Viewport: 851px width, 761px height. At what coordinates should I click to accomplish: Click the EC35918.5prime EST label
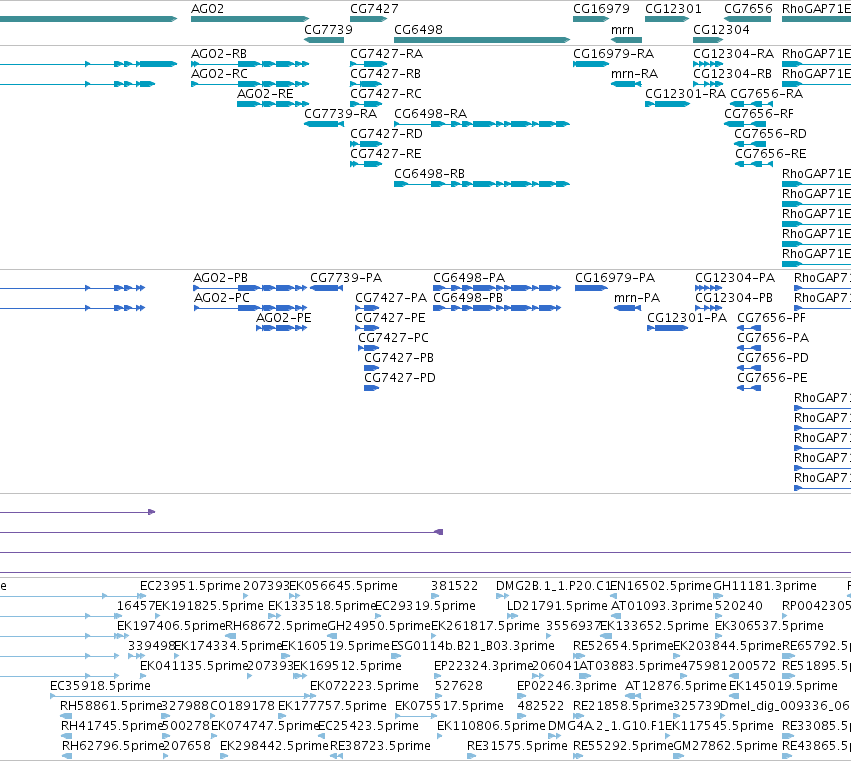tap(100, 686)
